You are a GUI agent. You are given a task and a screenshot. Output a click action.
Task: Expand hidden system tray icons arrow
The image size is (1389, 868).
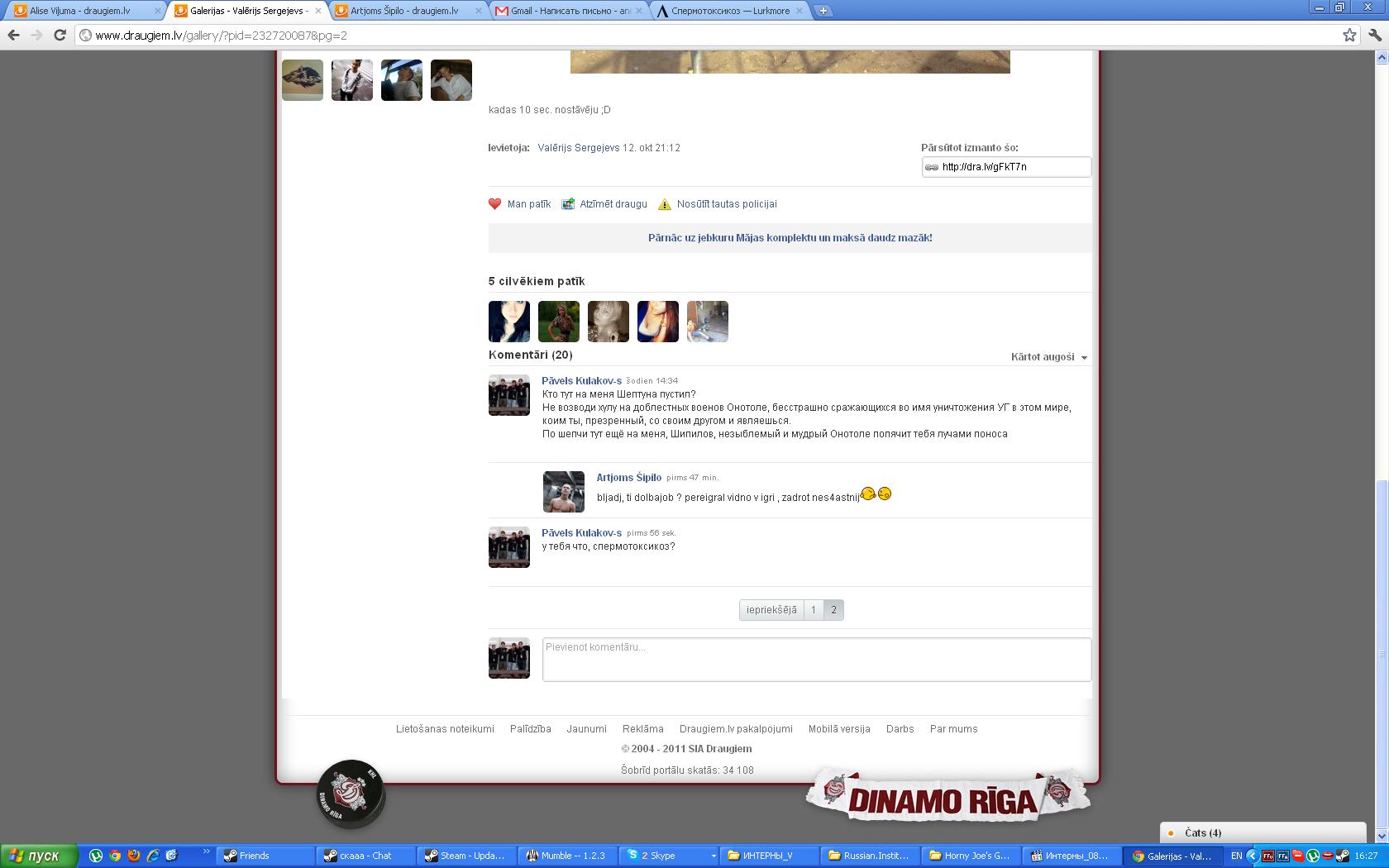pos(1253,856)
